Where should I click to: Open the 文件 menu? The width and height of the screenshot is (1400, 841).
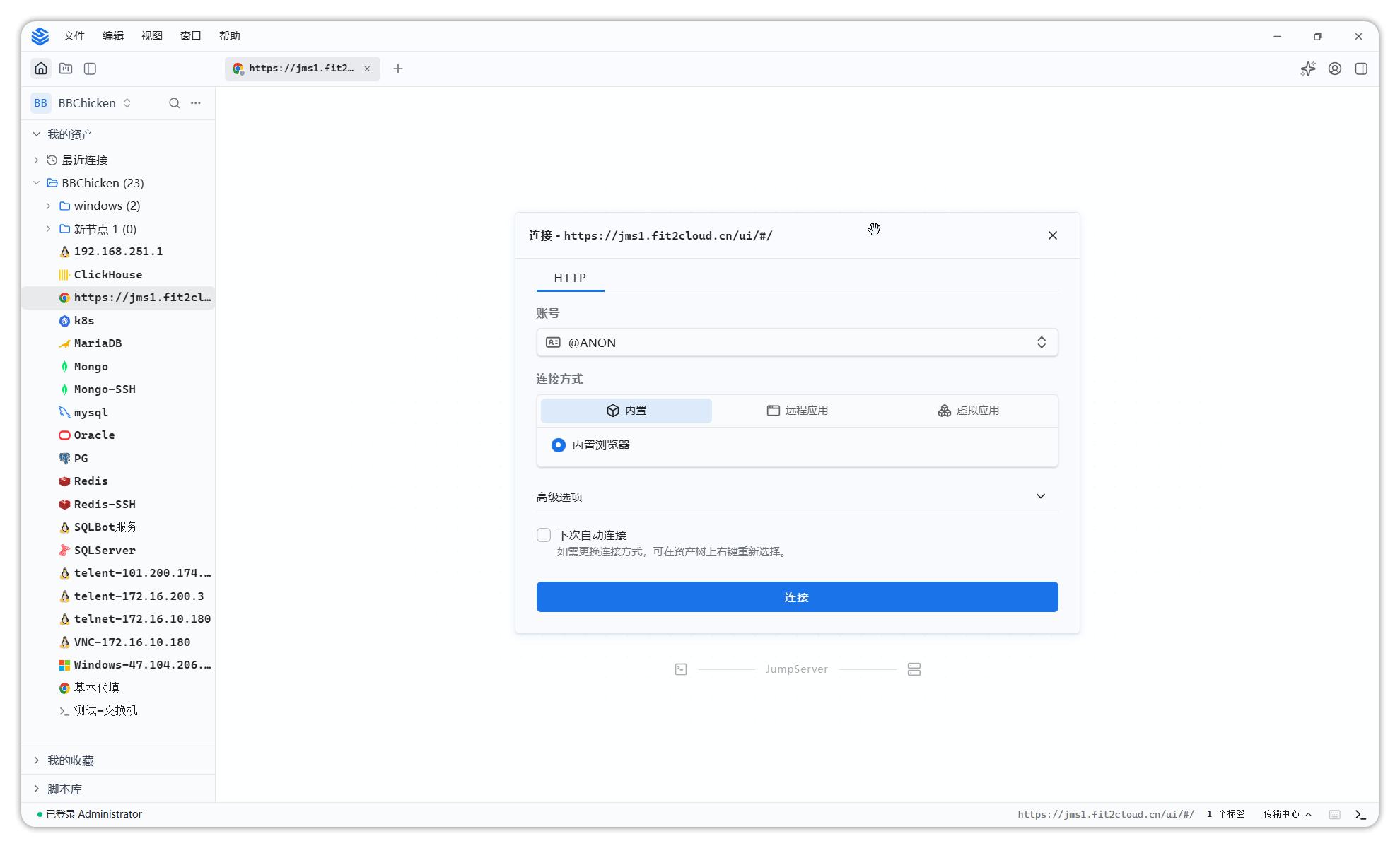coord(74,36)
